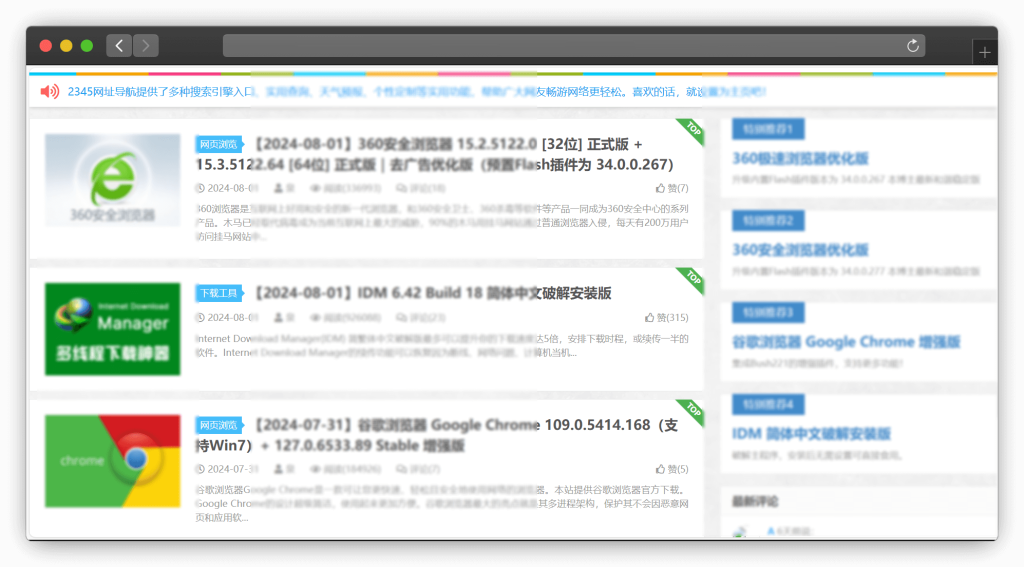Click the author icon on Chrome post

tap(278, 469)
